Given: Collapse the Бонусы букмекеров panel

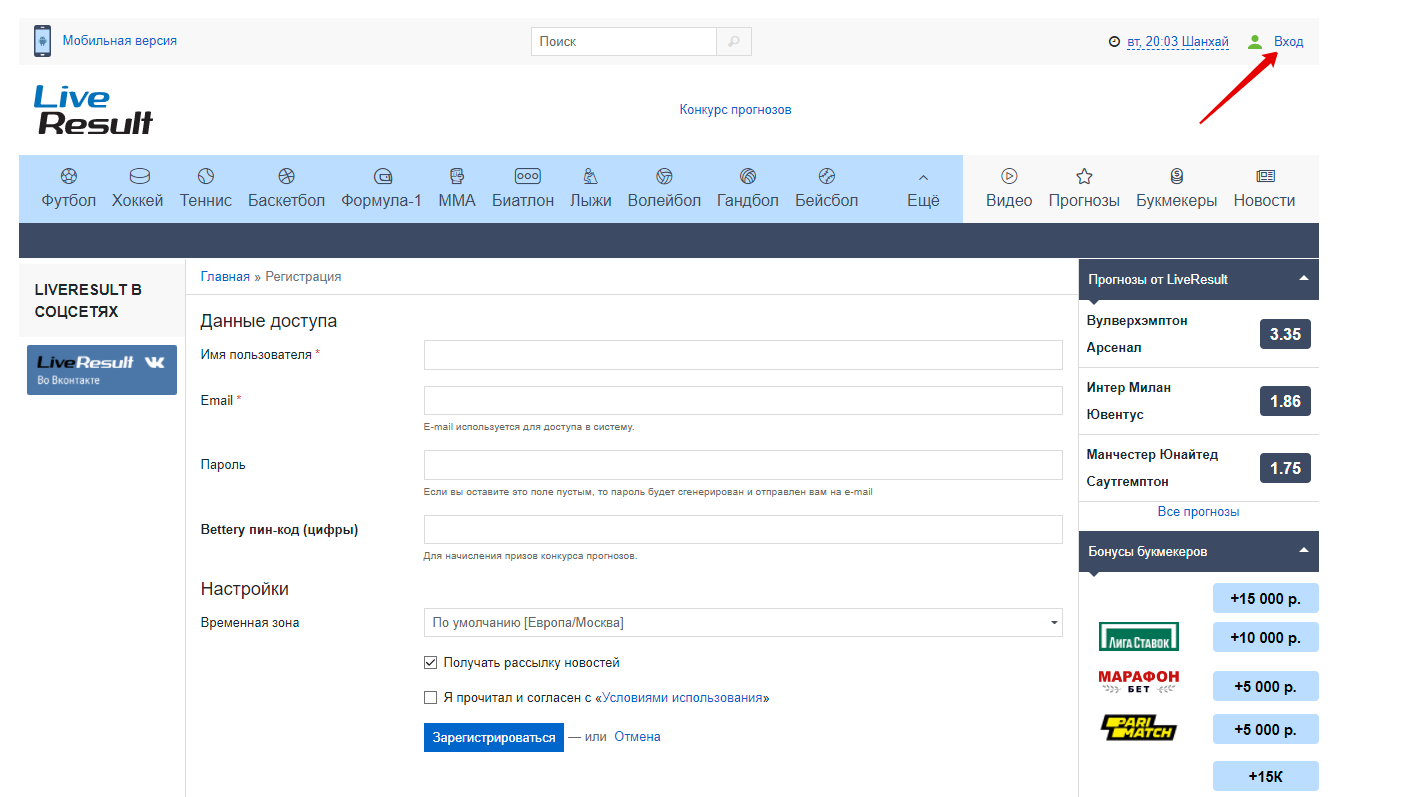Looking at the screenshot, I should pyautogui.click(x=1303, y=551).
